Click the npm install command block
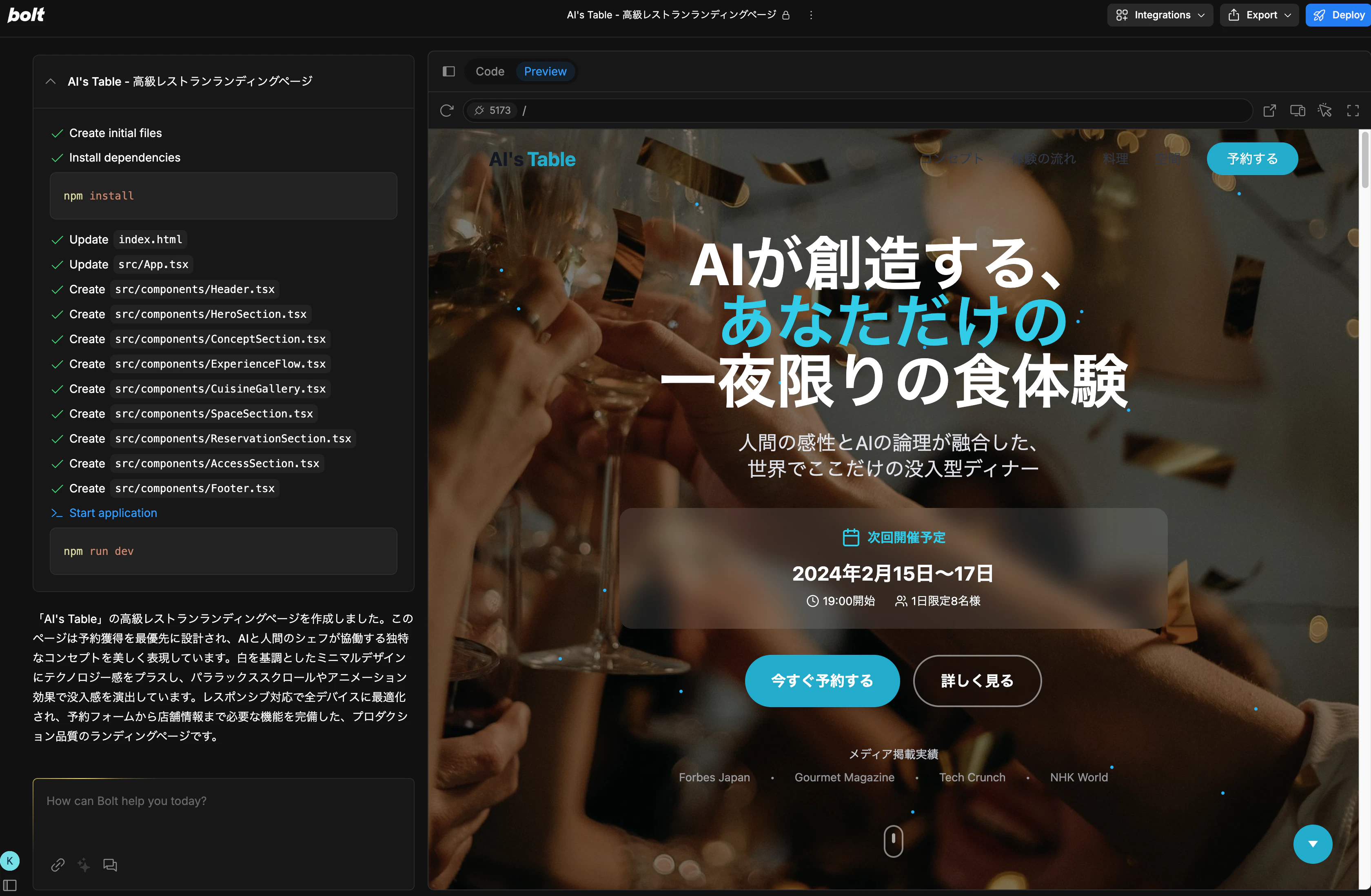This screenshot has width=1371, height=896. coord(224,196)
